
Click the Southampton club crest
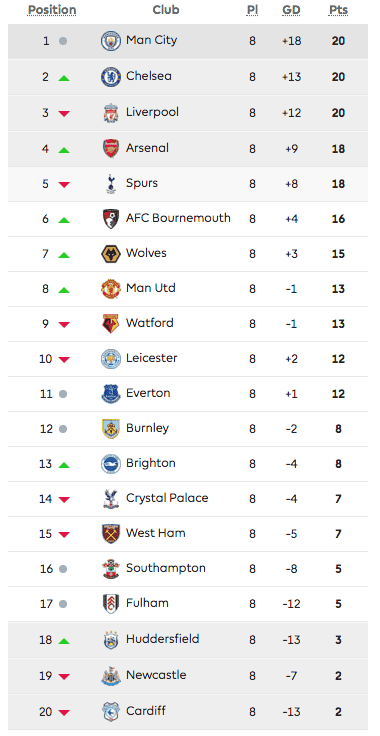[x=111, y=569]
